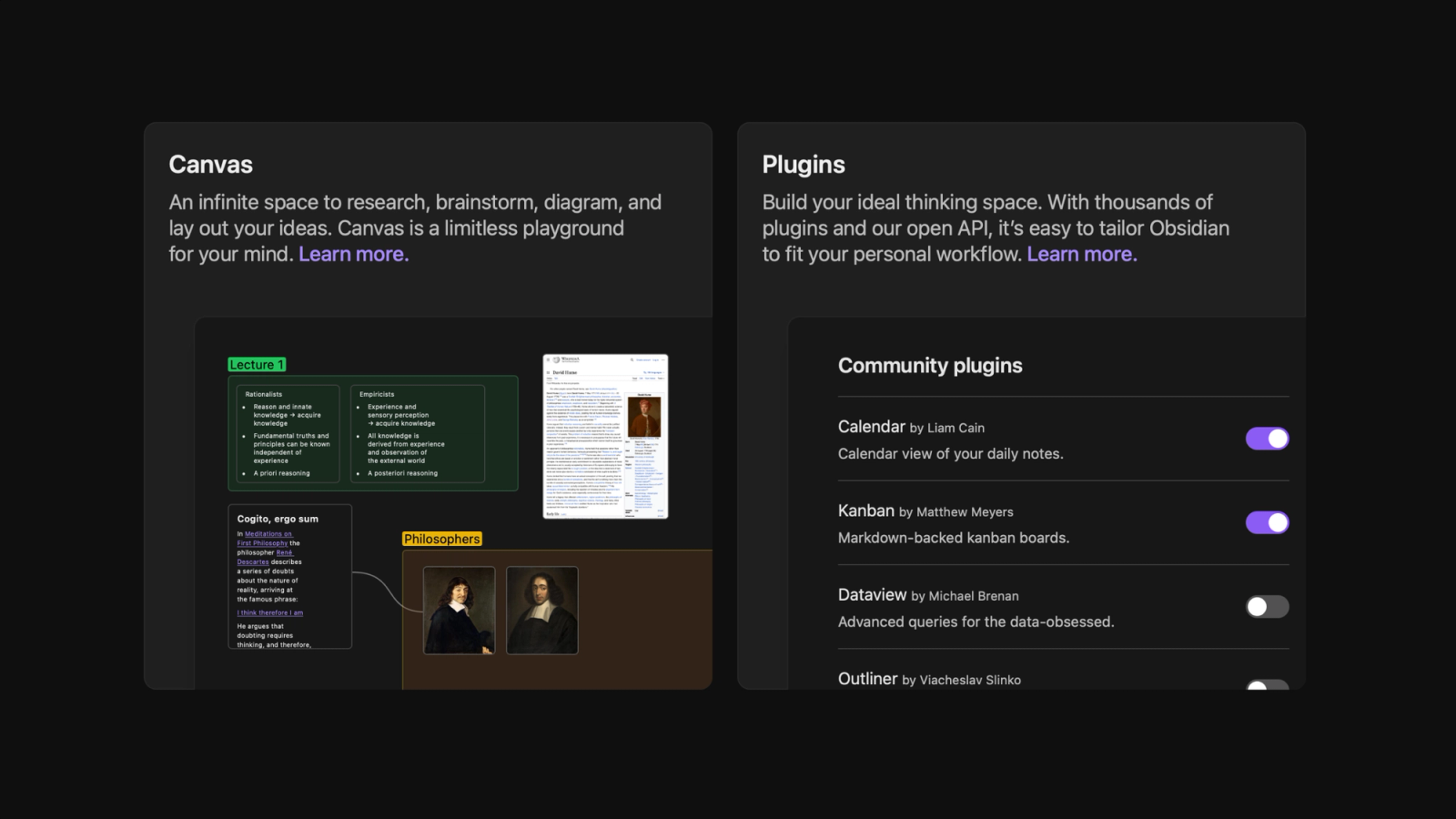The image size is (1456, 819).
Task: Select the Calendar plugin name
Action: (871, 427)
